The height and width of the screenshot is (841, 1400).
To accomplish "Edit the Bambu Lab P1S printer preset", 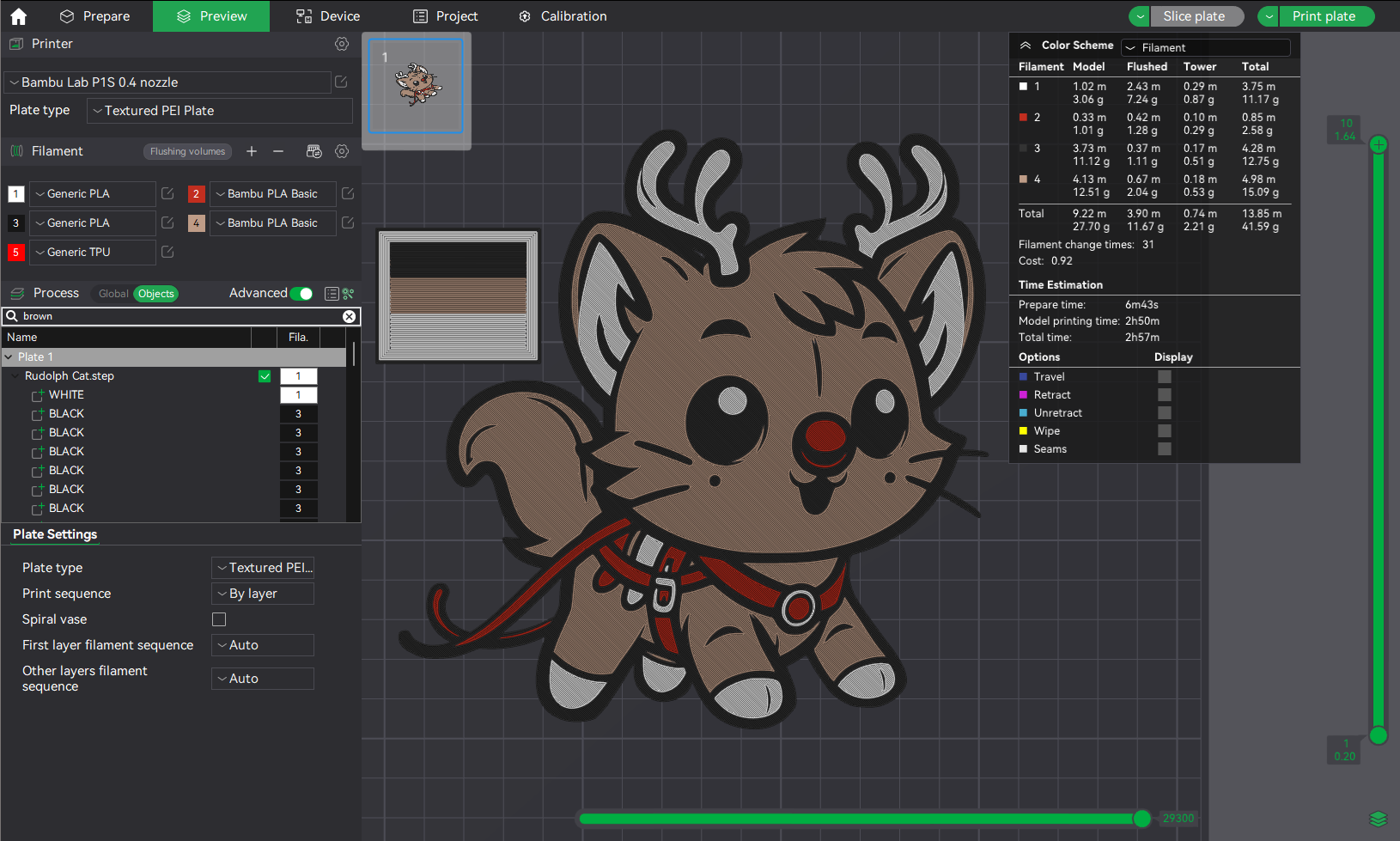I will (x=341, y=82).
